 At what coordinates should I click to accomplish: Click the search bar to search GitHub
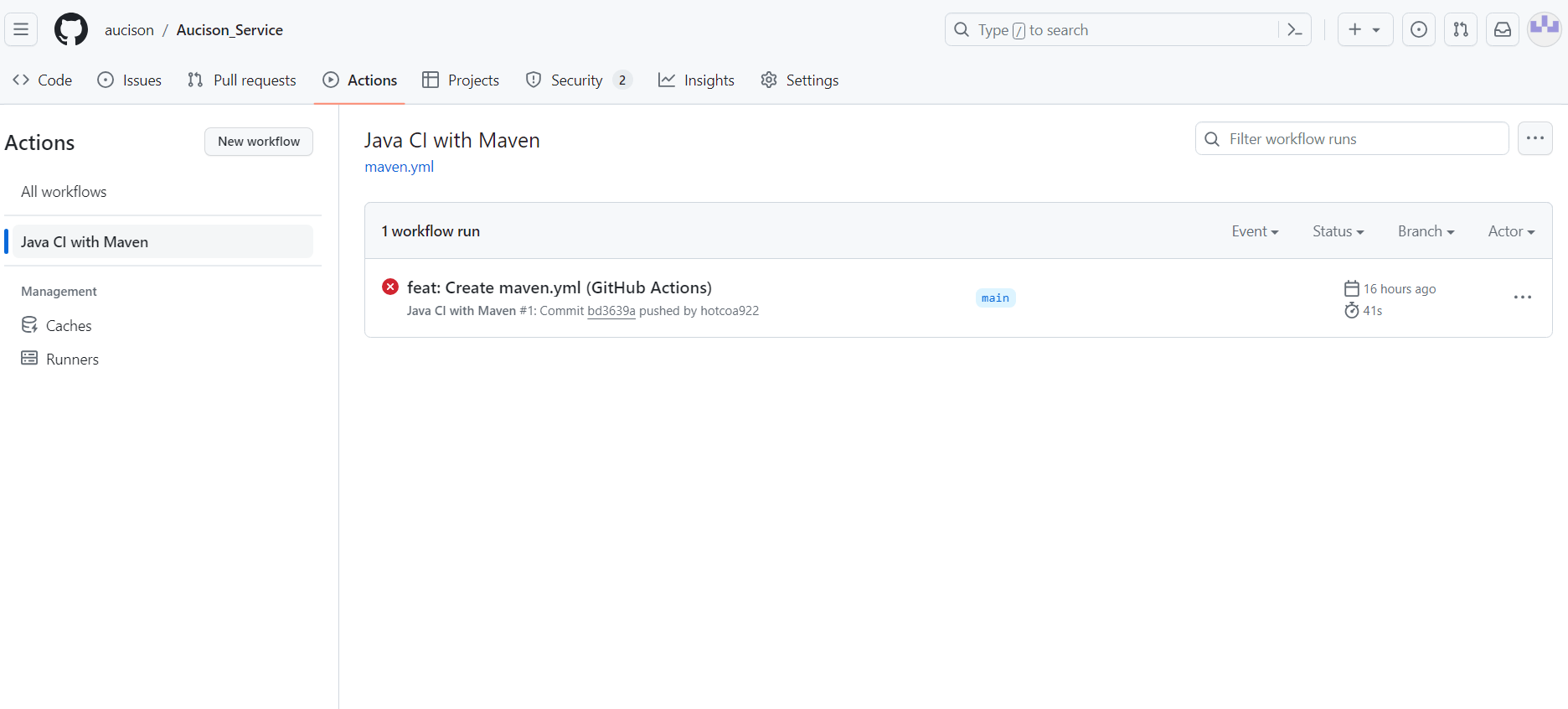pyautogui.click(x=1127, y=29)
